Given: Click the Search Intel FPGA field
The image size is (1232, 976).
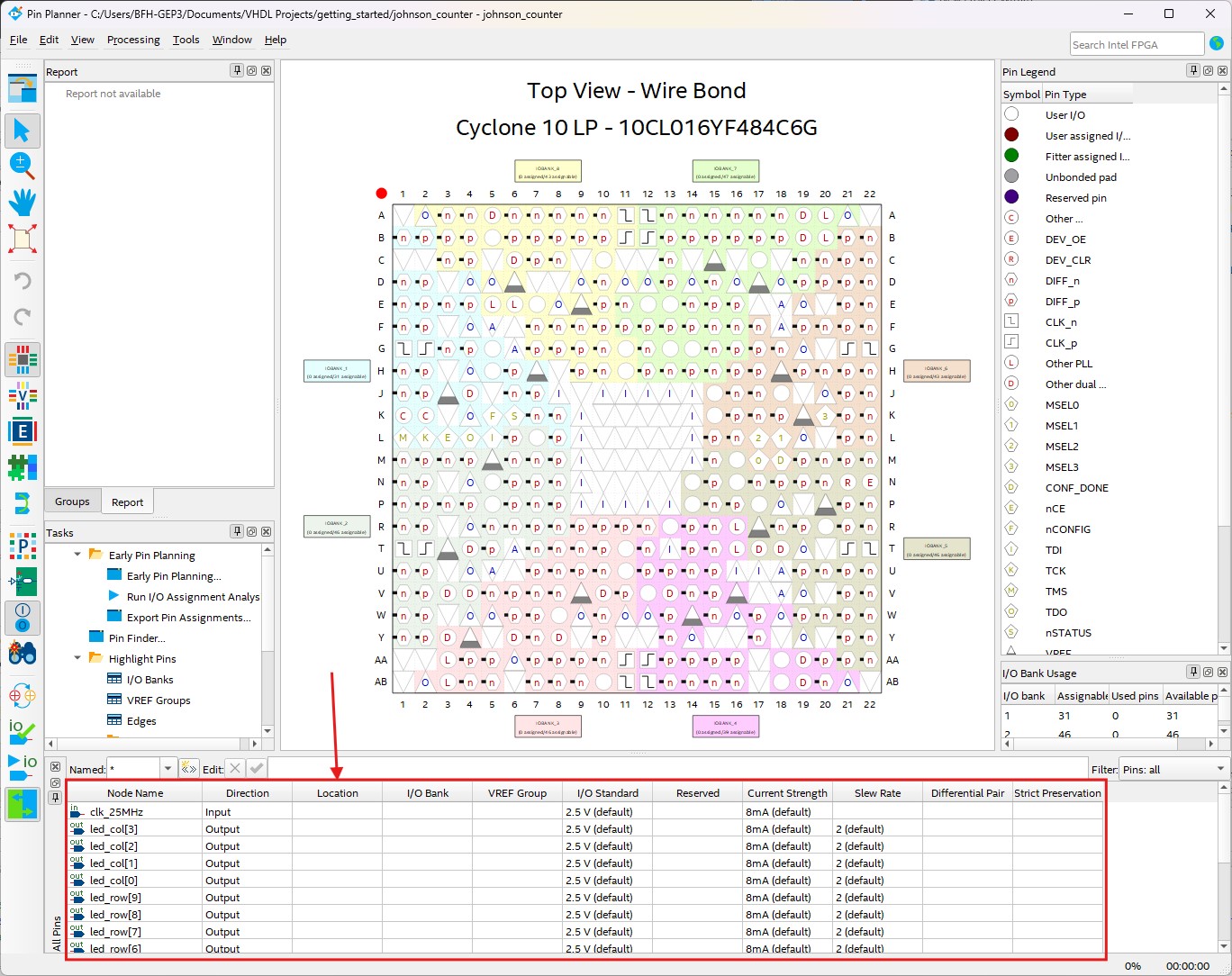Looking at the screenshot, I should tap(1137, 44).
